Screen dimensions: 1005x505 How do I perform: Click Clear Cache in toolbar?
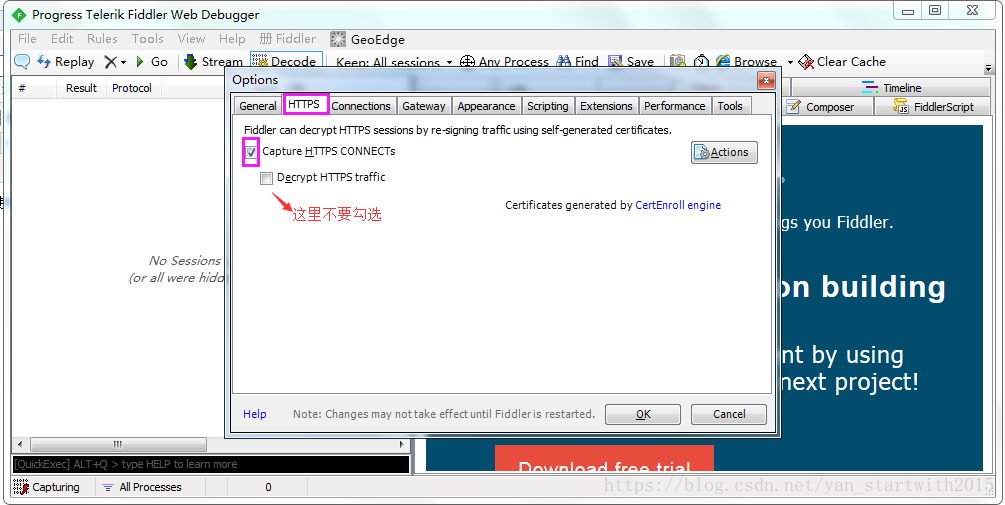(842, 62)
